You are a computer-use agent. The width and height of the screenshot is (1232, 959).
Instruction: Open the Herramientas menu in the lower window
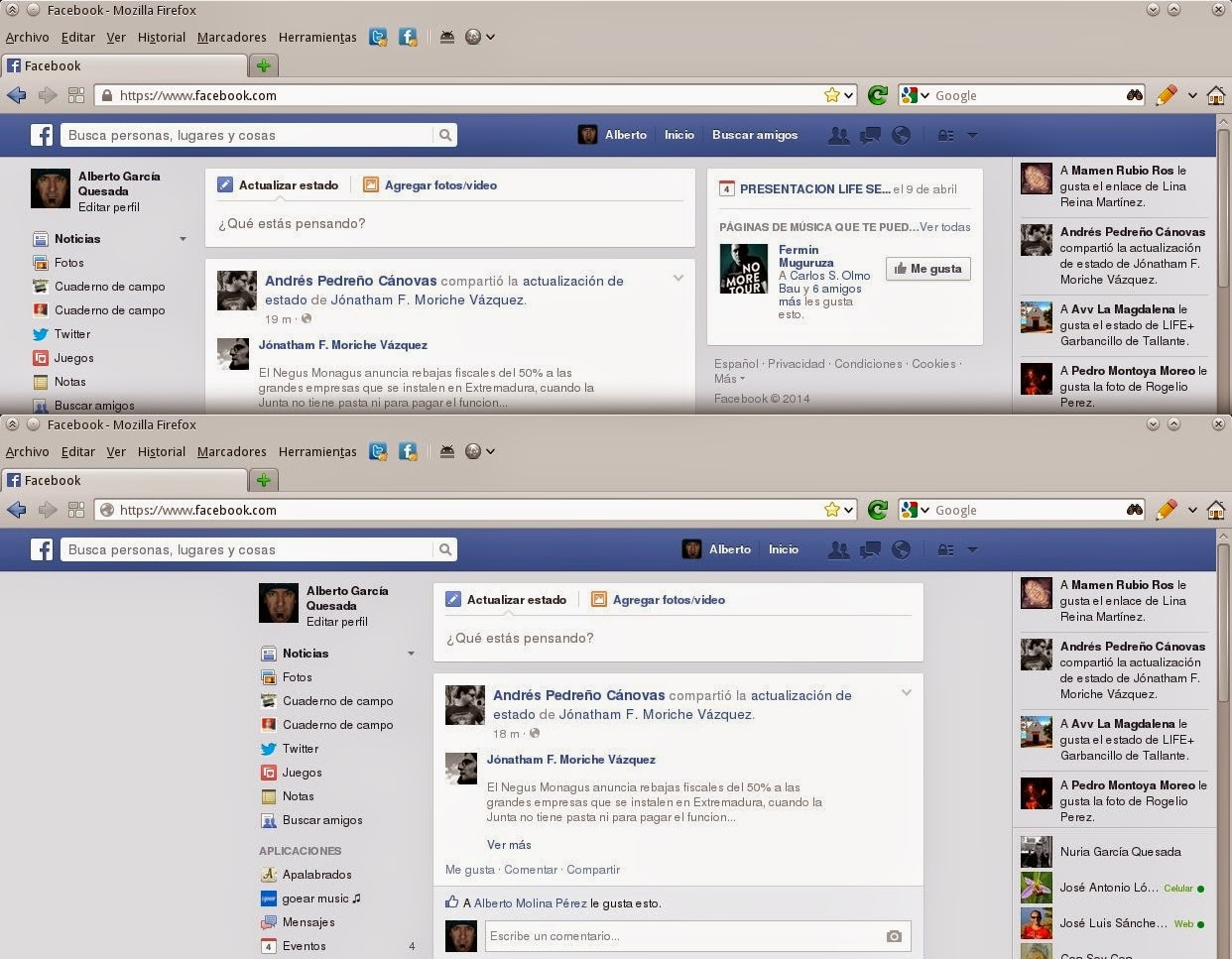click(x=317, y=451)
